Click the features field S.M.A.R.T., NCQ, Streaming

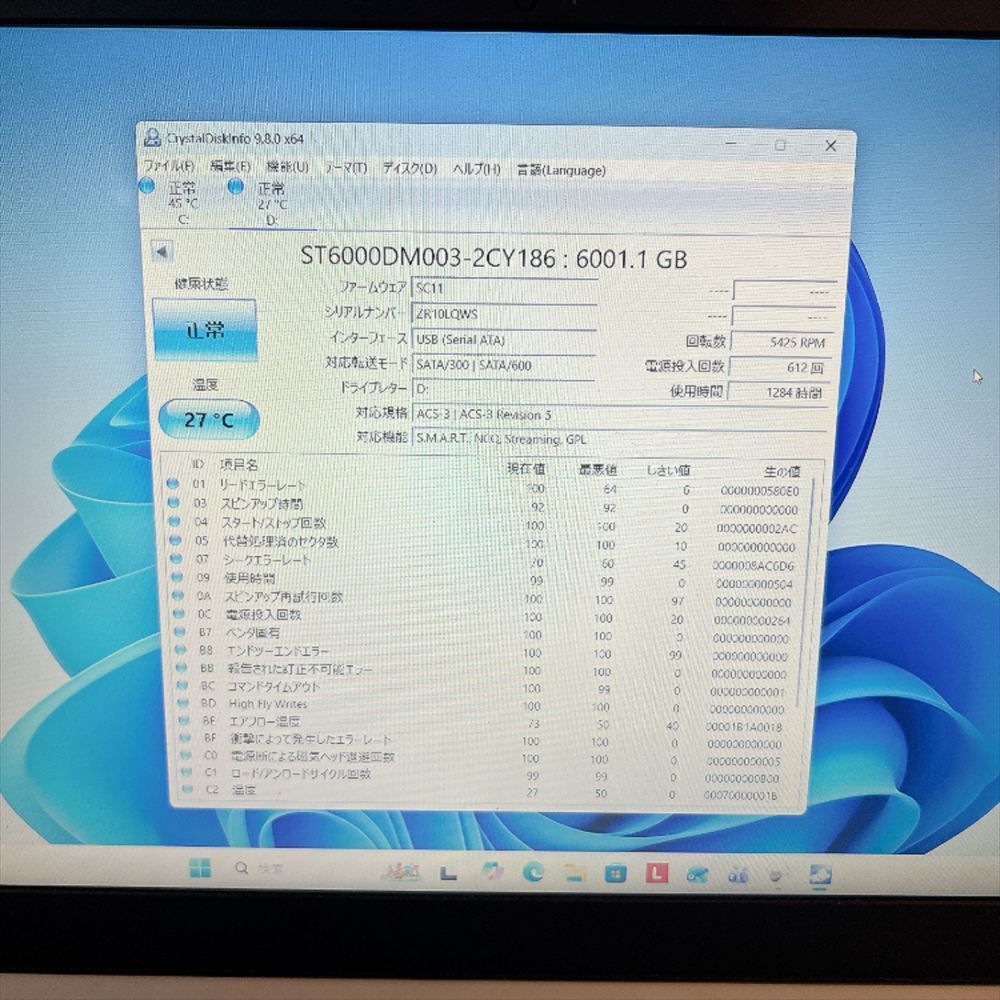click(619, 439)
